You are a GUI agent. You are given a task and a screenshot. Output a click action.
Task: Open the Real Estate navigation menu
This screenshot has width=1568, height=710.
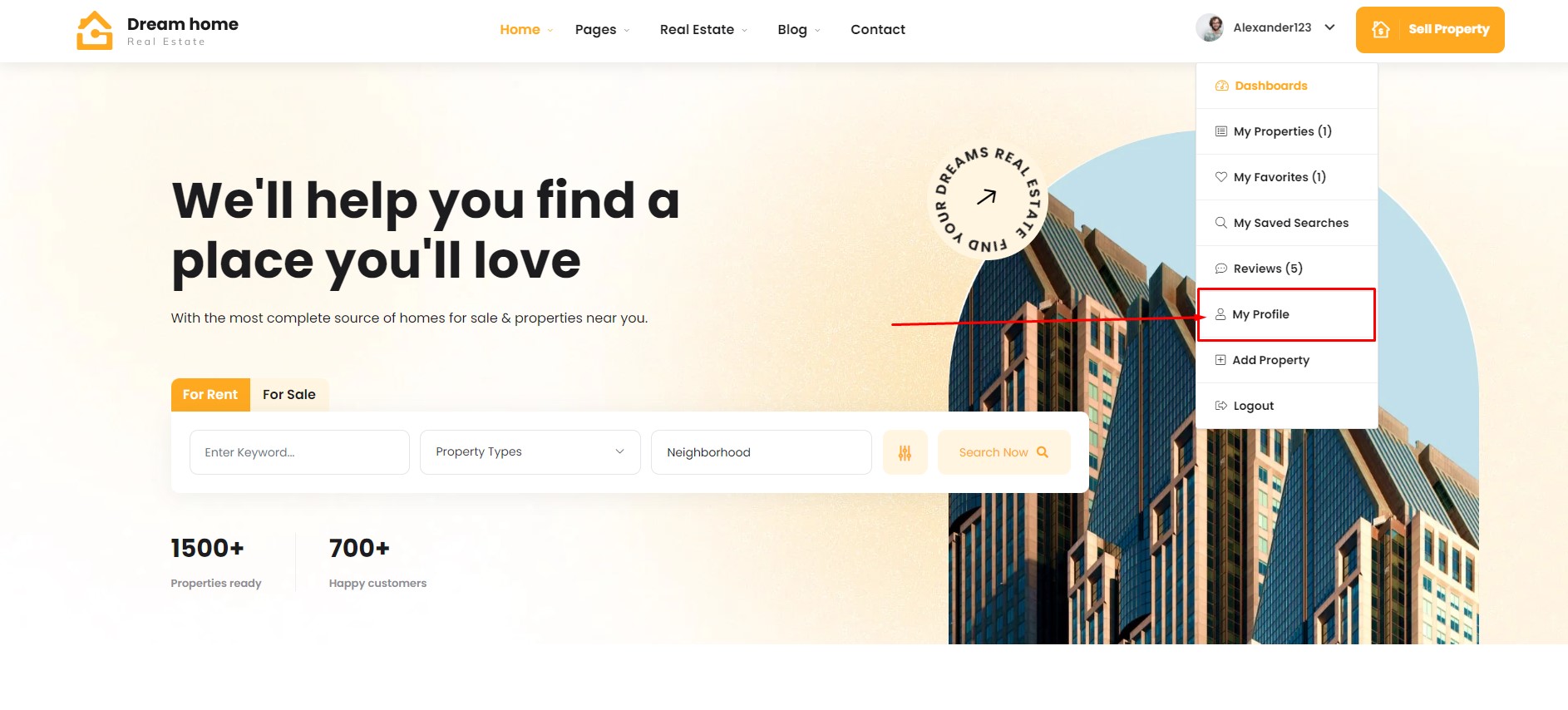pos(703,30)
